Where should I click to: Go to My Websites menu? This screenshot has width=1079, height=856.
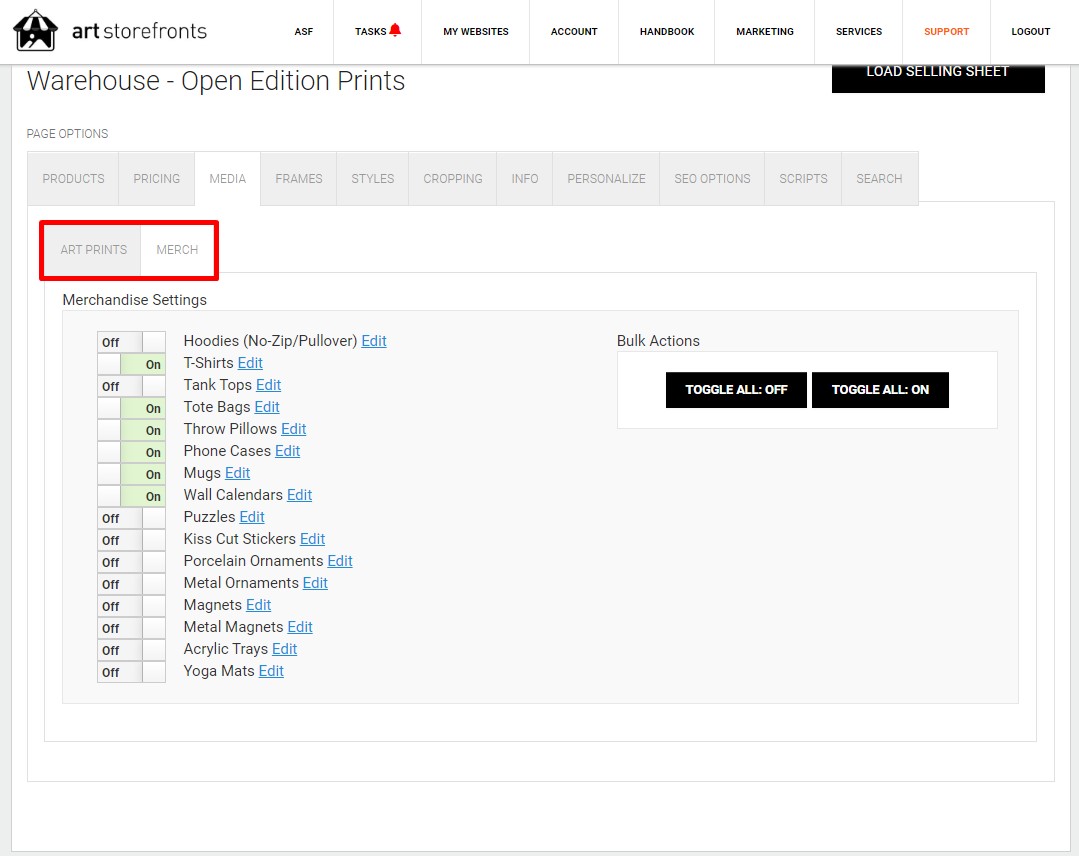click(476, 32)
